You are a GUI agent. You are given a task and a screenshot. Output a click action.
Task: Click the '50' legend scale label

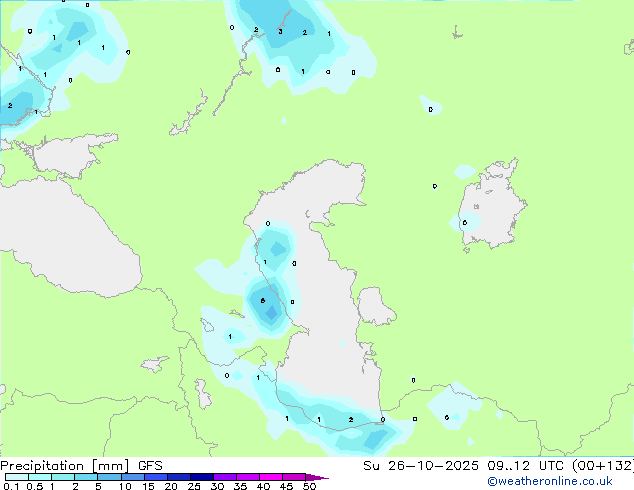[x=309, y=486]
